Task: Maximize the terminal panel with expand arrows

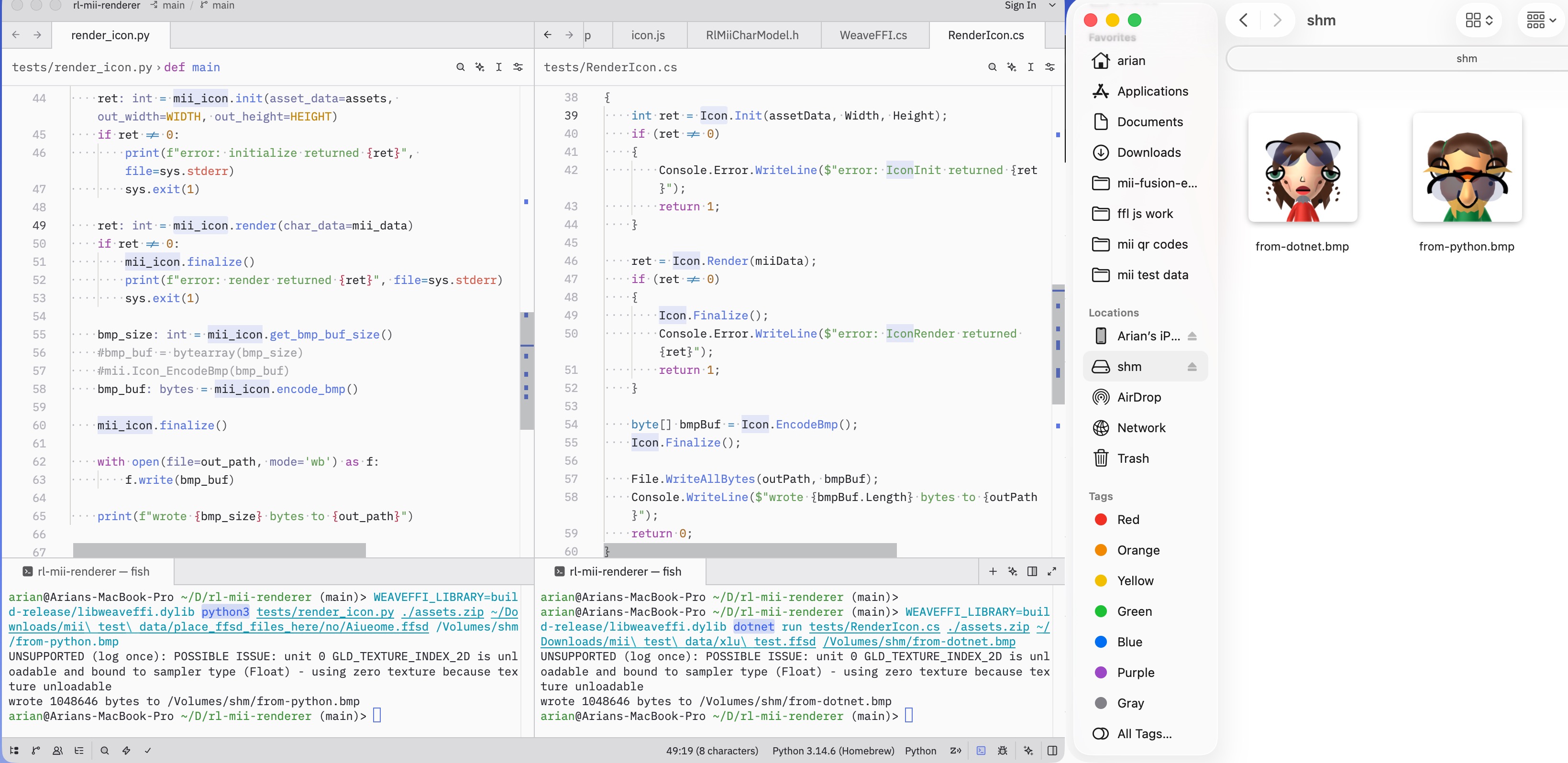Action: pyautogui.click(x=1052, y=571)
